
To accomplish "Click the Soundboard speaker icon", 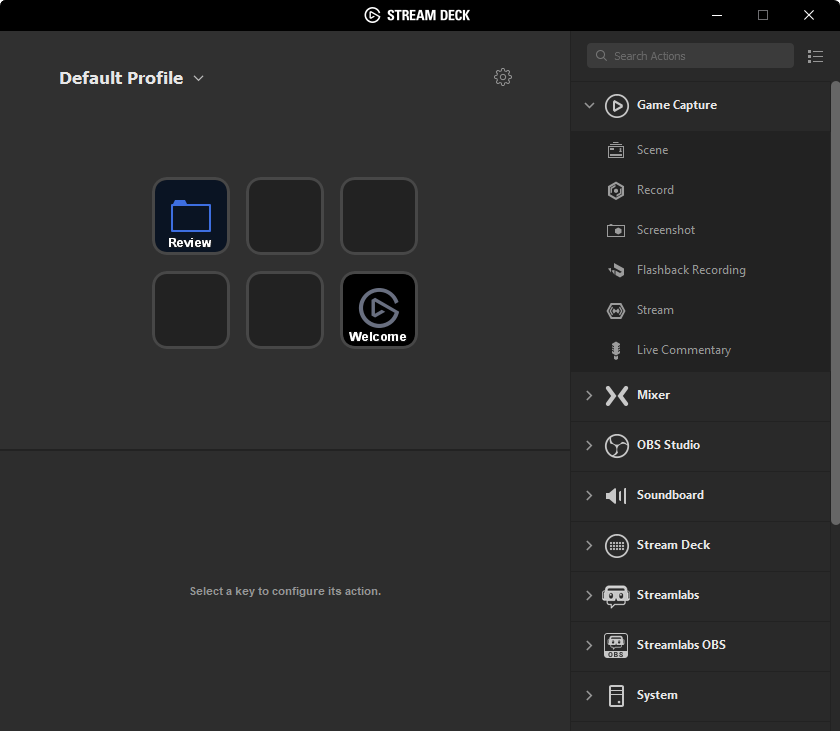I will [x=616, y=495].
